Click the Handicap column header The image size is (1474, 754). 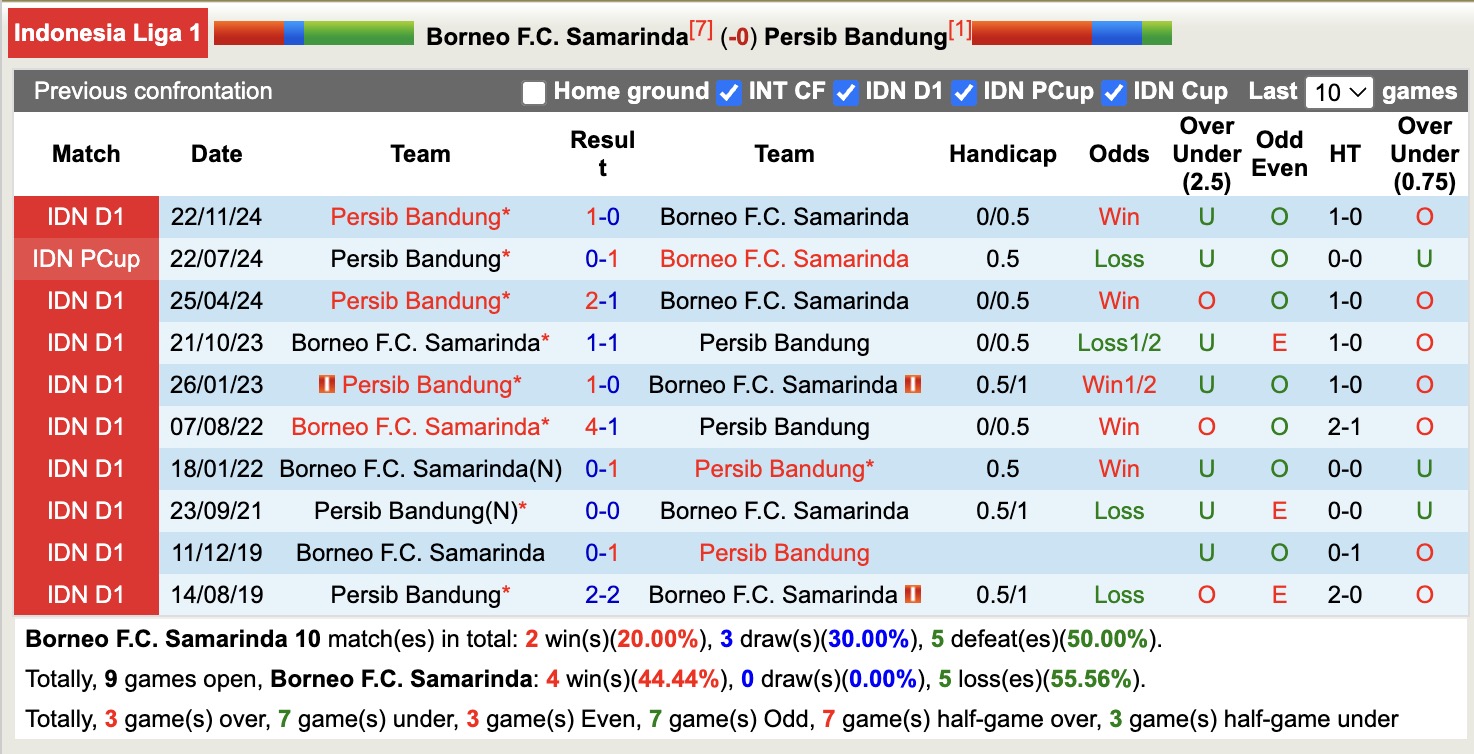click(1002, 154)
